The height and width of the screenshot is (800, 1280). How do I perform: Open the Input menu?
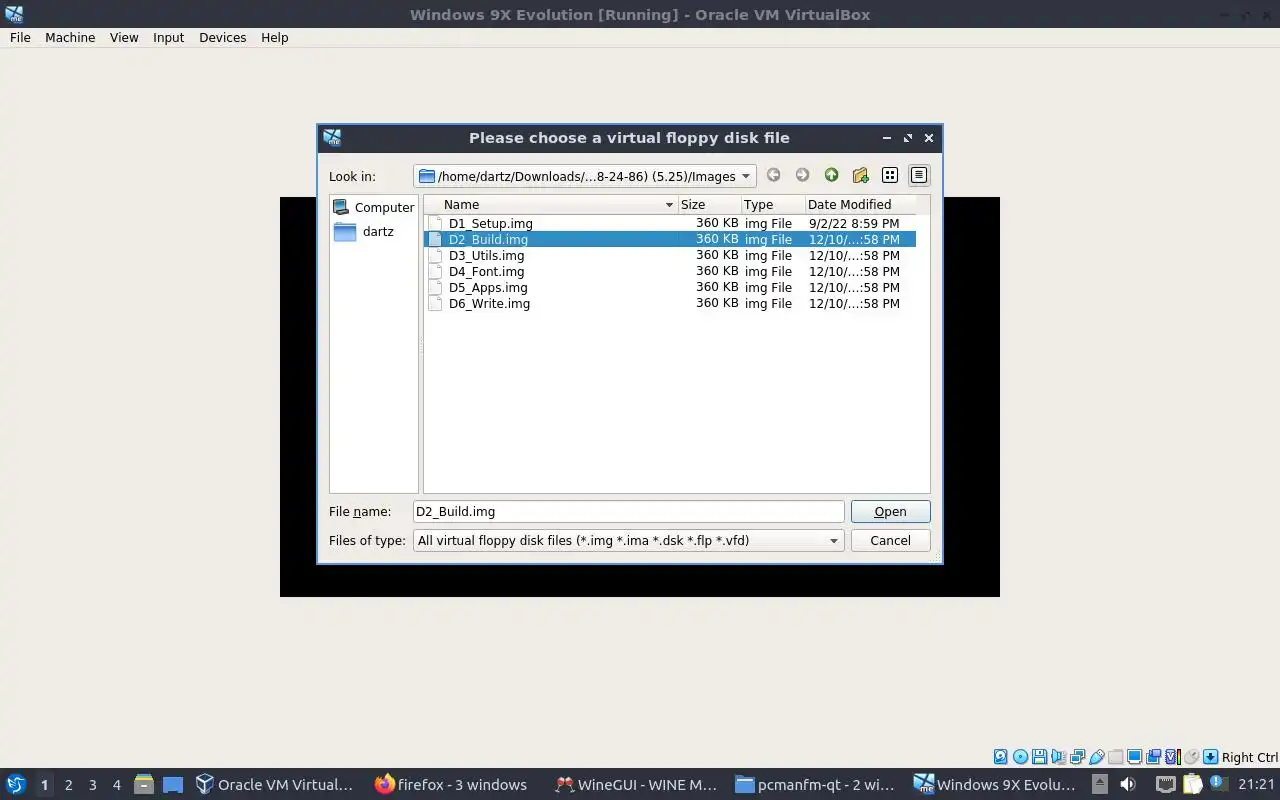click(168, 37)
